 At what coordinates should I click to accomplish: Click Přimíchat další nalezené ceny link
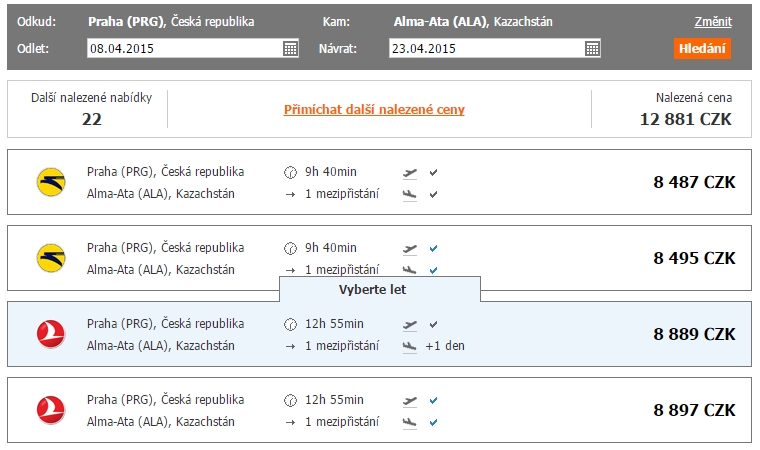click(x=374, y=110)
